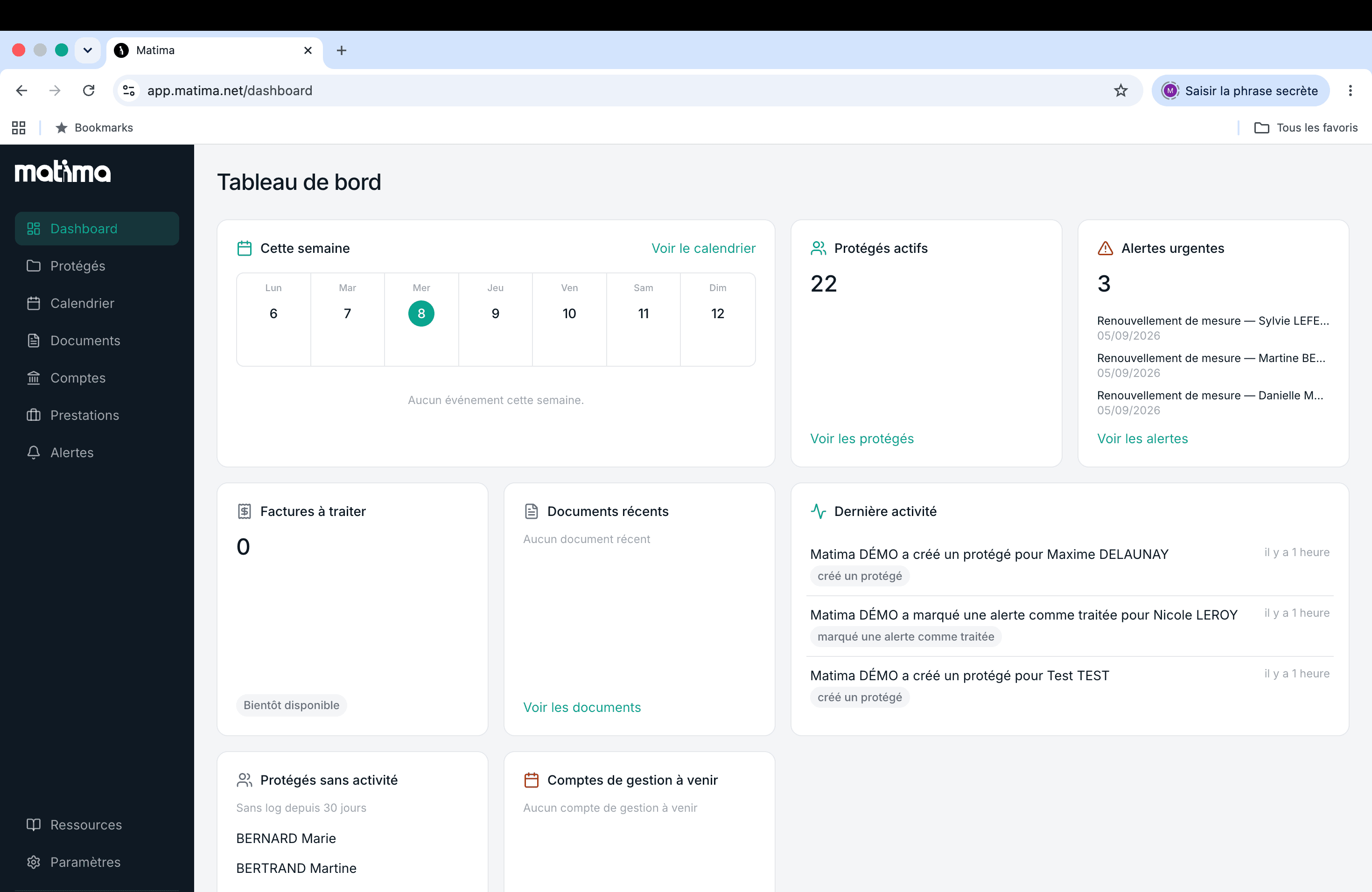Open the Voir les documents link
1372x892 pixels.
pyautogui.click(x=581, y=707)
